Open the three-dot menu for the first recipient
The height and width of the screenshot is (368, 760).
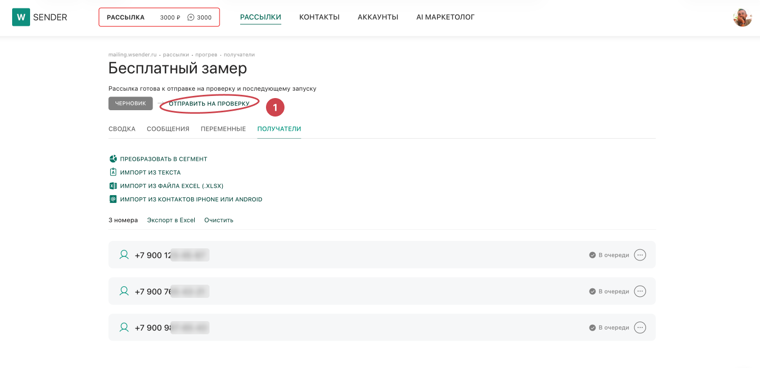[640, 255]
